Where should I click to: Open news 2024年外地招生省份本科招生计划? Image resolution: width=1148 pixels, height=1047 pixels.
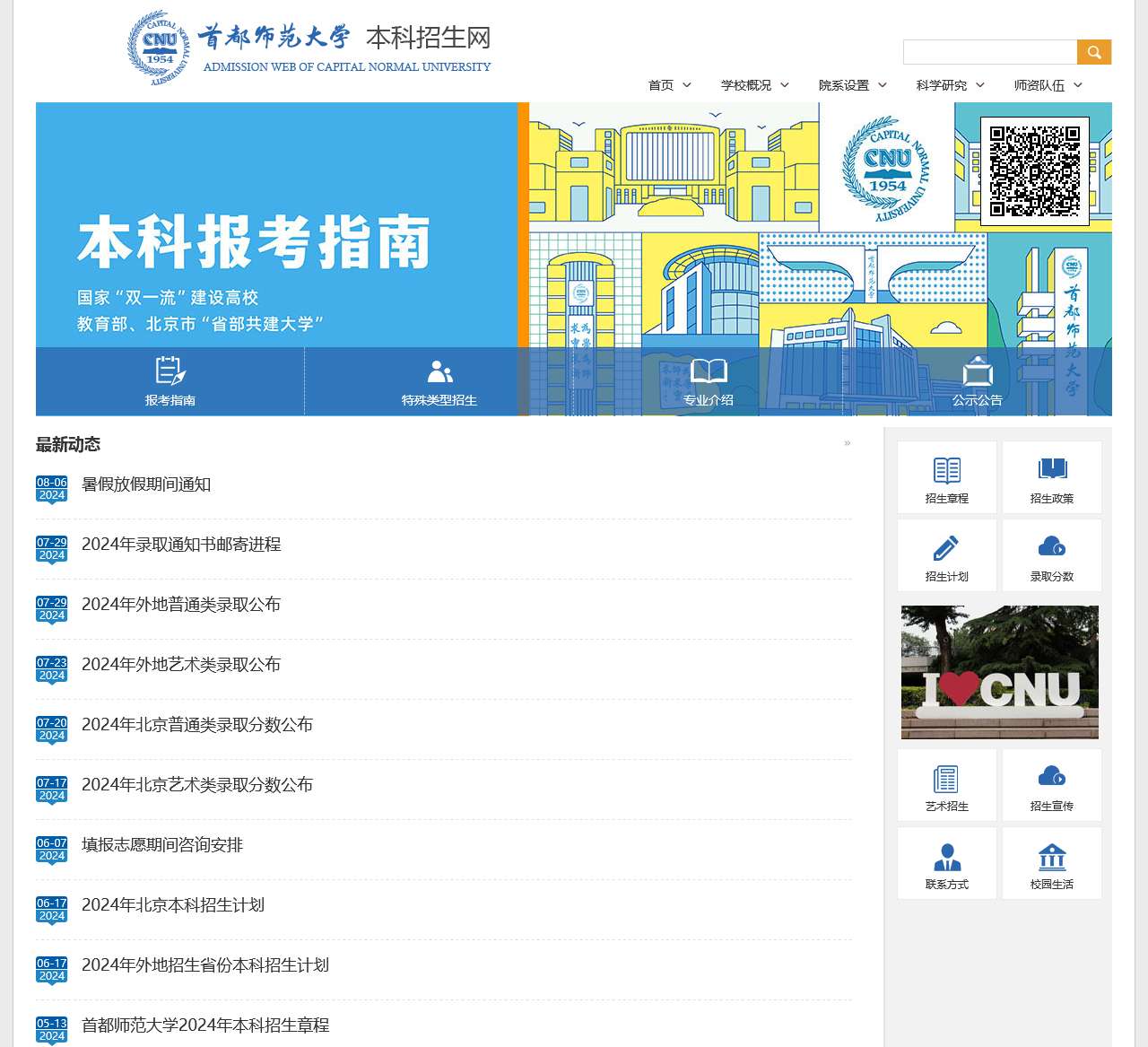coord(205,965)
